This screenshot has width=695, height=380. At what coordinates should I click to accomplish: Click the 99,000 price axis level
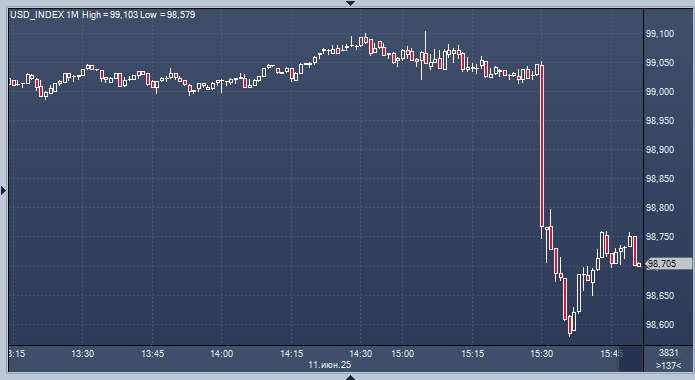point(660,92)
